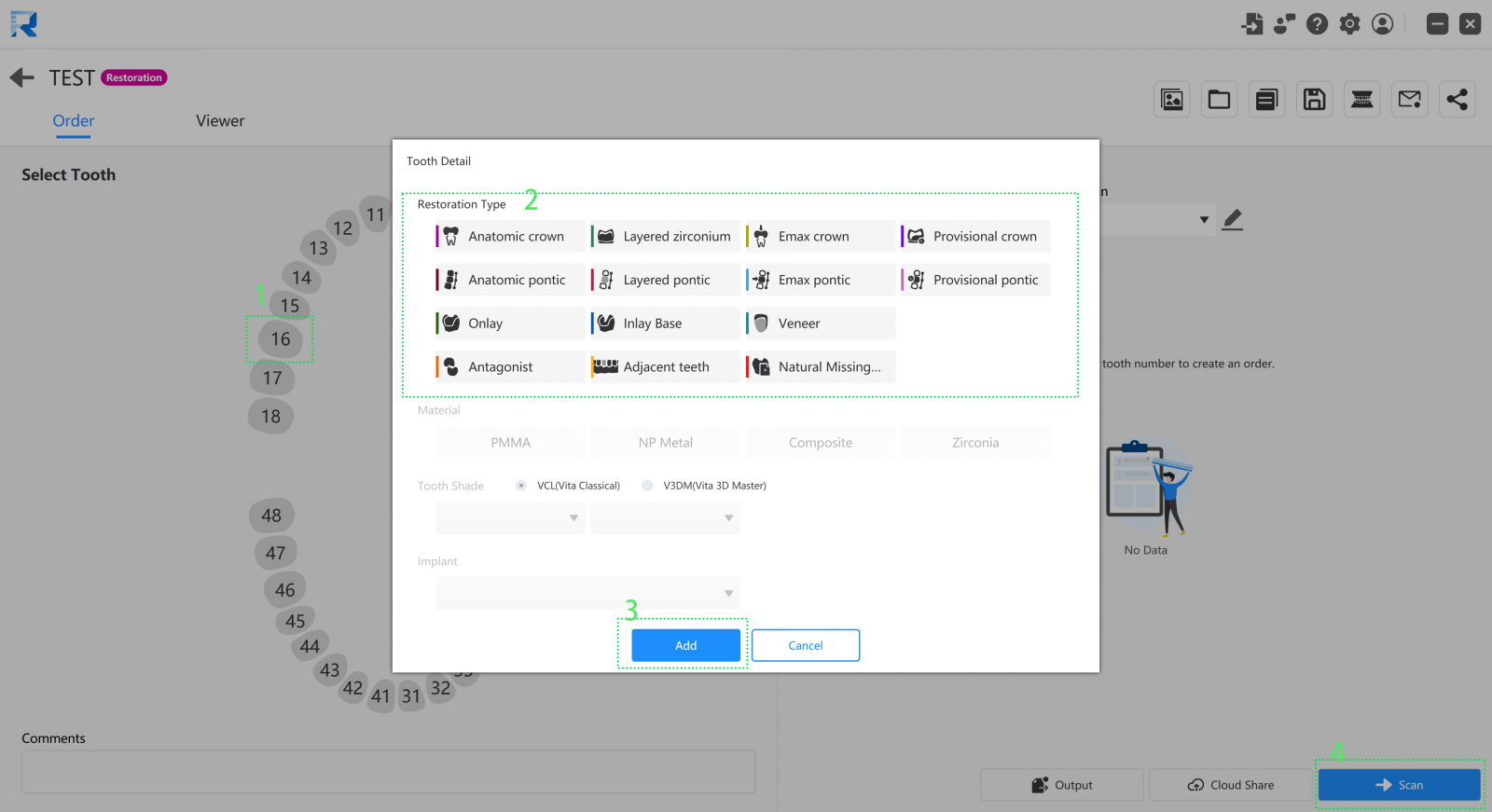This screenshot has height=812, width=1492.
Task: Switch to the Order tab
Action: (x=73, y=121)
